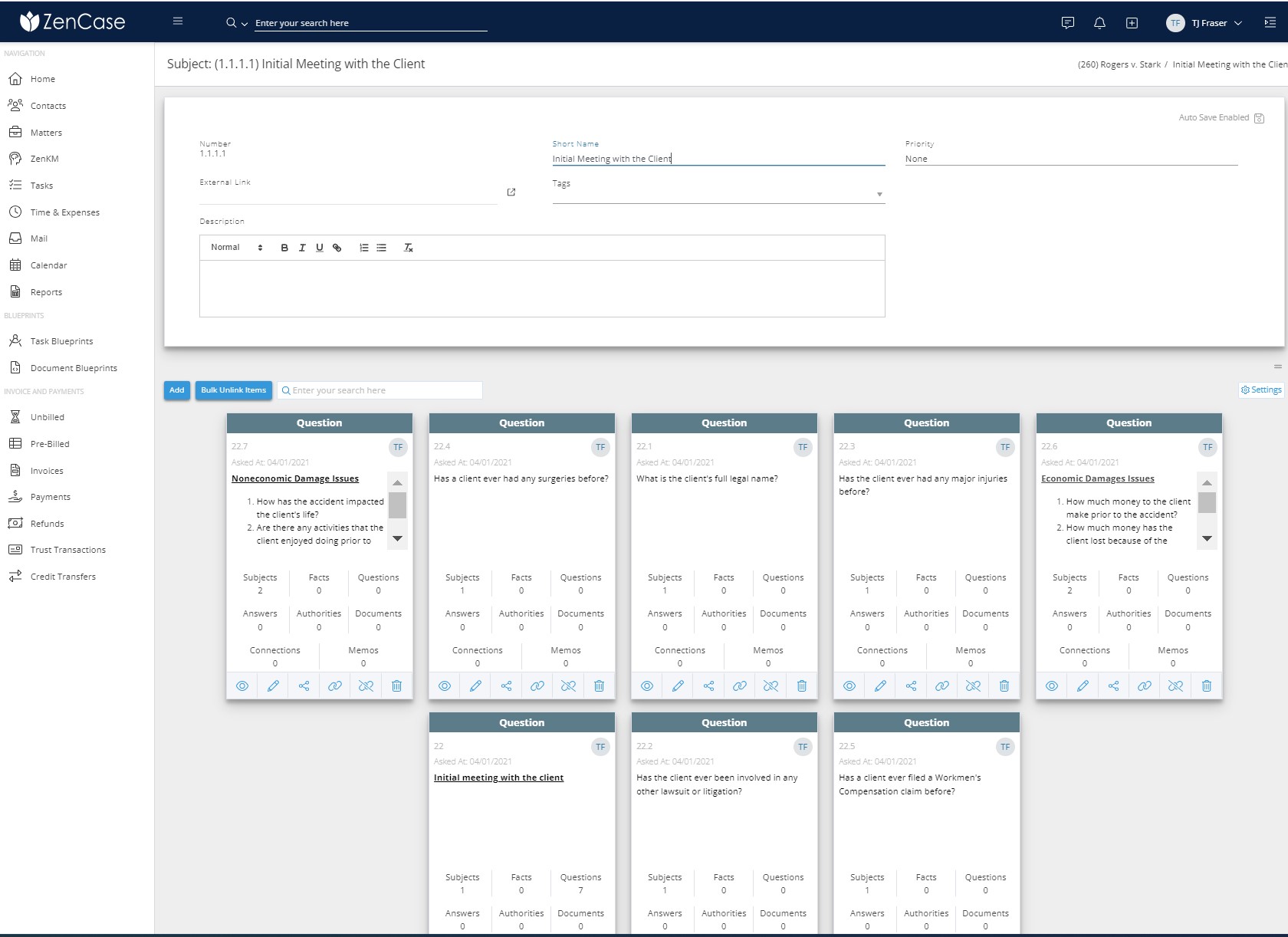1288x937 pixels.
Task: Navigate to Task Blueprints
Action: tap(61, 340)
